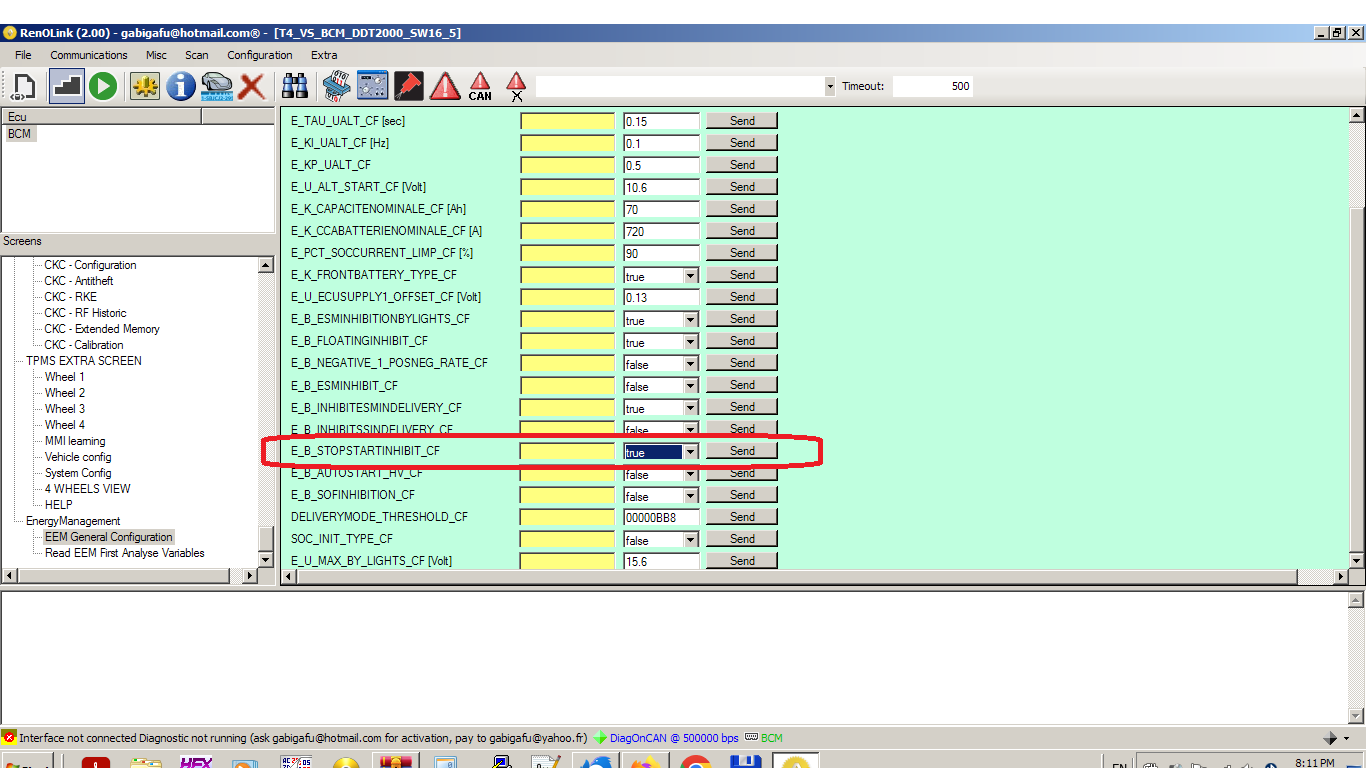The width and height of the screenshot is (1366, 768).
Task: Send the DELIVERYMODE_THRESHOLD_CF value
Action: pyautogui.click(x=742, y=517)
